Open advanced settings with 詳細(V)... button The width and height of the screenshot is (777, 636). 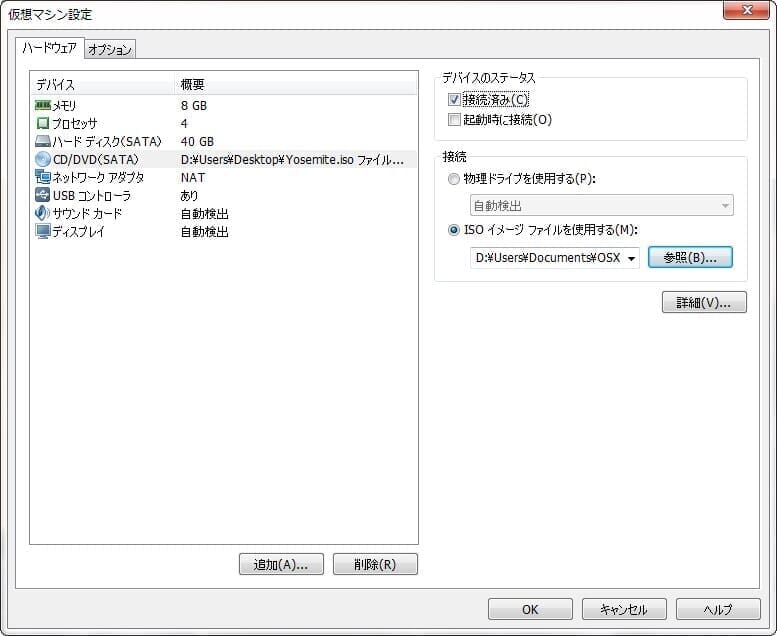tap(704, 302)
